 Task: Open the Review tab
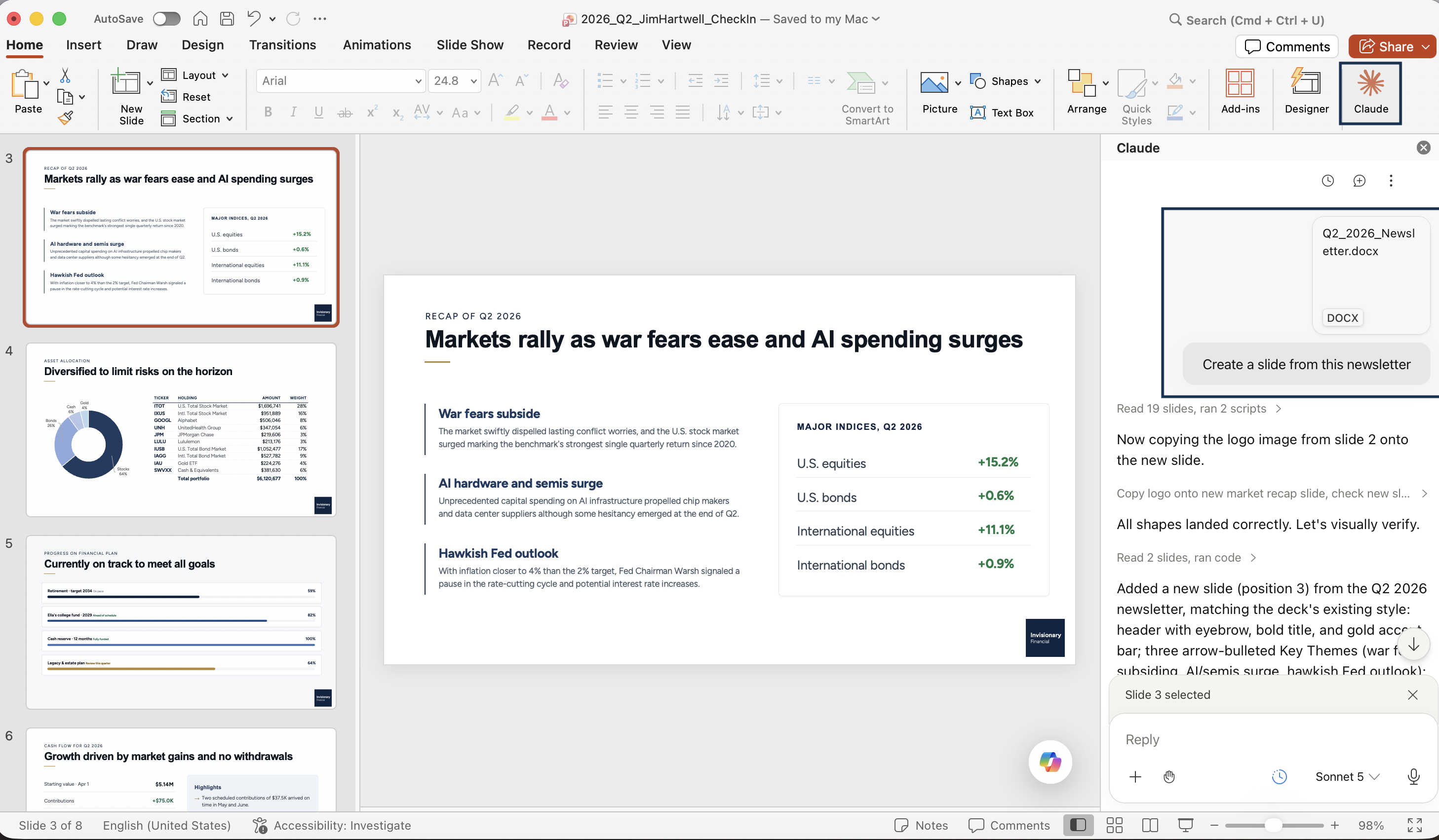616,45
